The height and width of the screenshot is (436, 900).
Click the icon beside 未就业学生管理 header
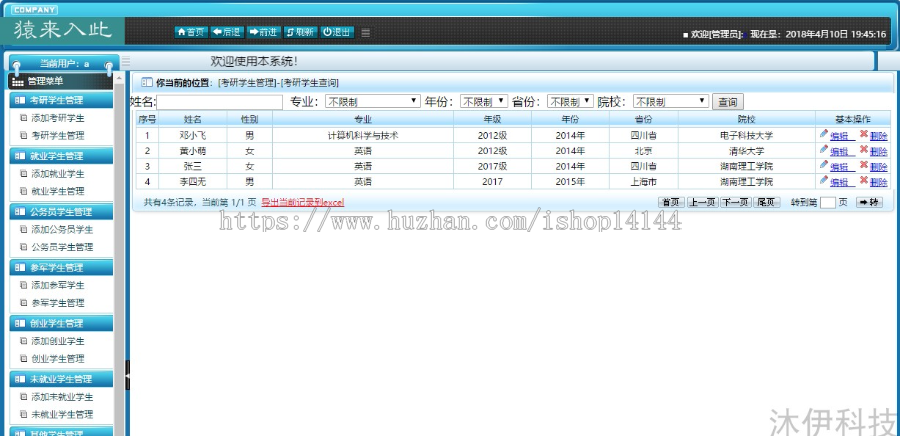point(20,379)
